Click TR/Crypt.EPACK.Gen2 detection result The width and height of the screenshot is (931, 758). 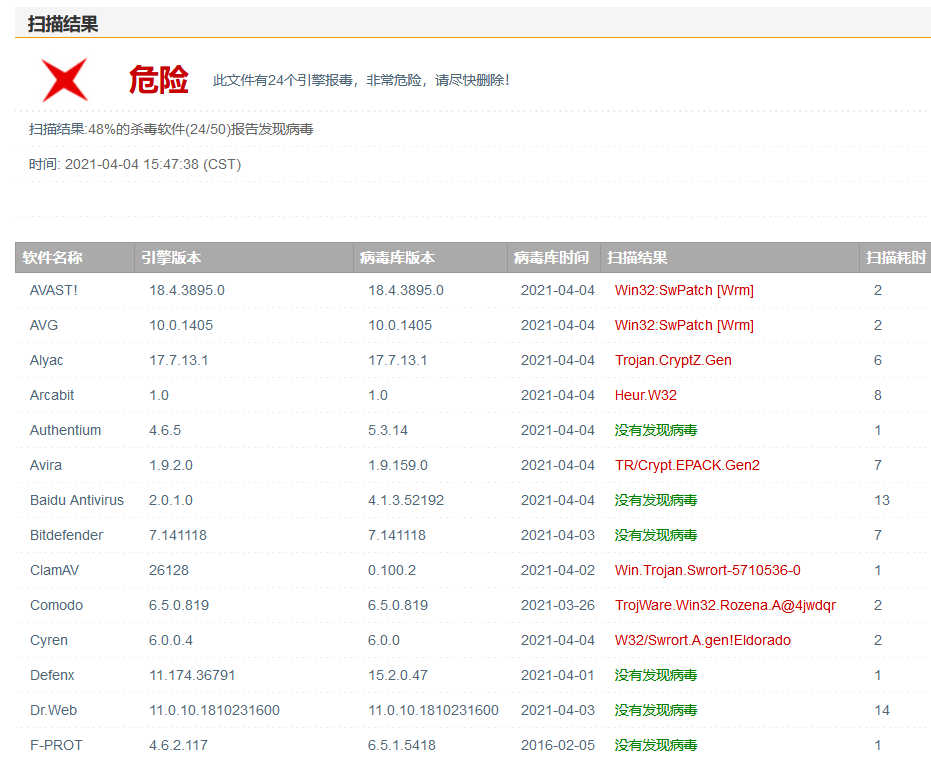tap(688, 465)
